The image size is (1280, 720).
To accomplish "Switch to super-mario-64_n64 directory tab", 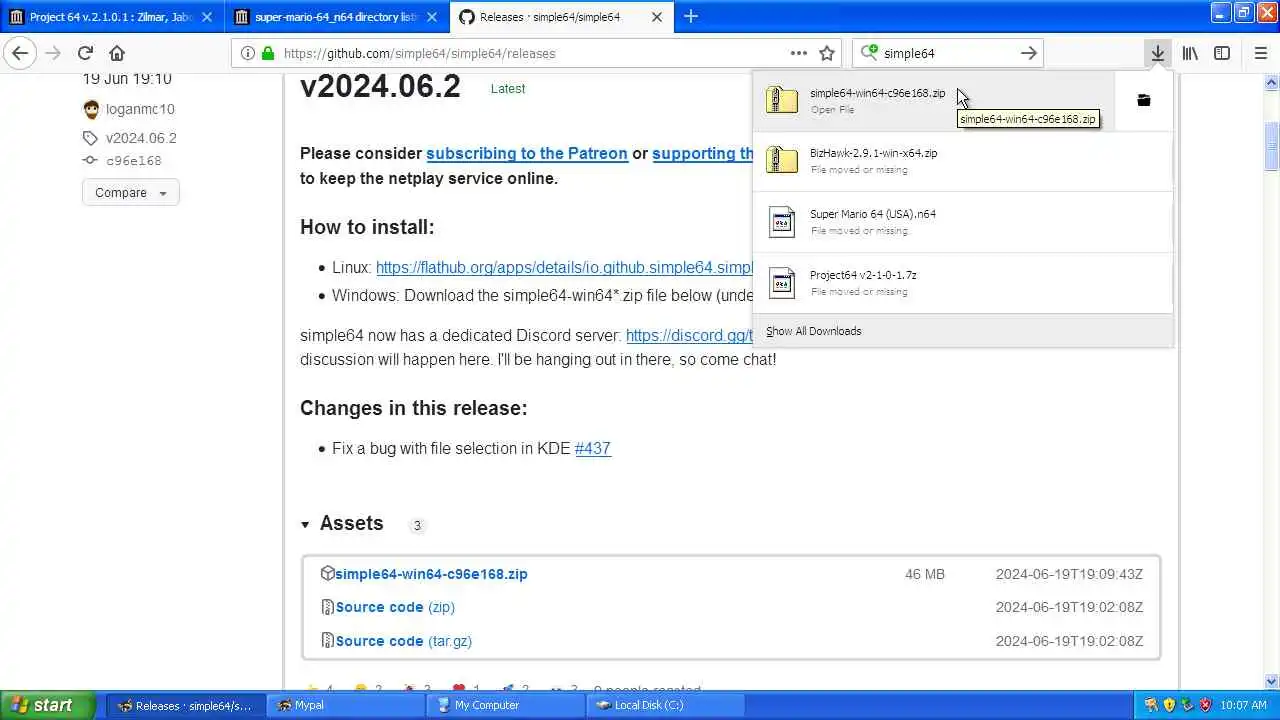I will (336, 17).
